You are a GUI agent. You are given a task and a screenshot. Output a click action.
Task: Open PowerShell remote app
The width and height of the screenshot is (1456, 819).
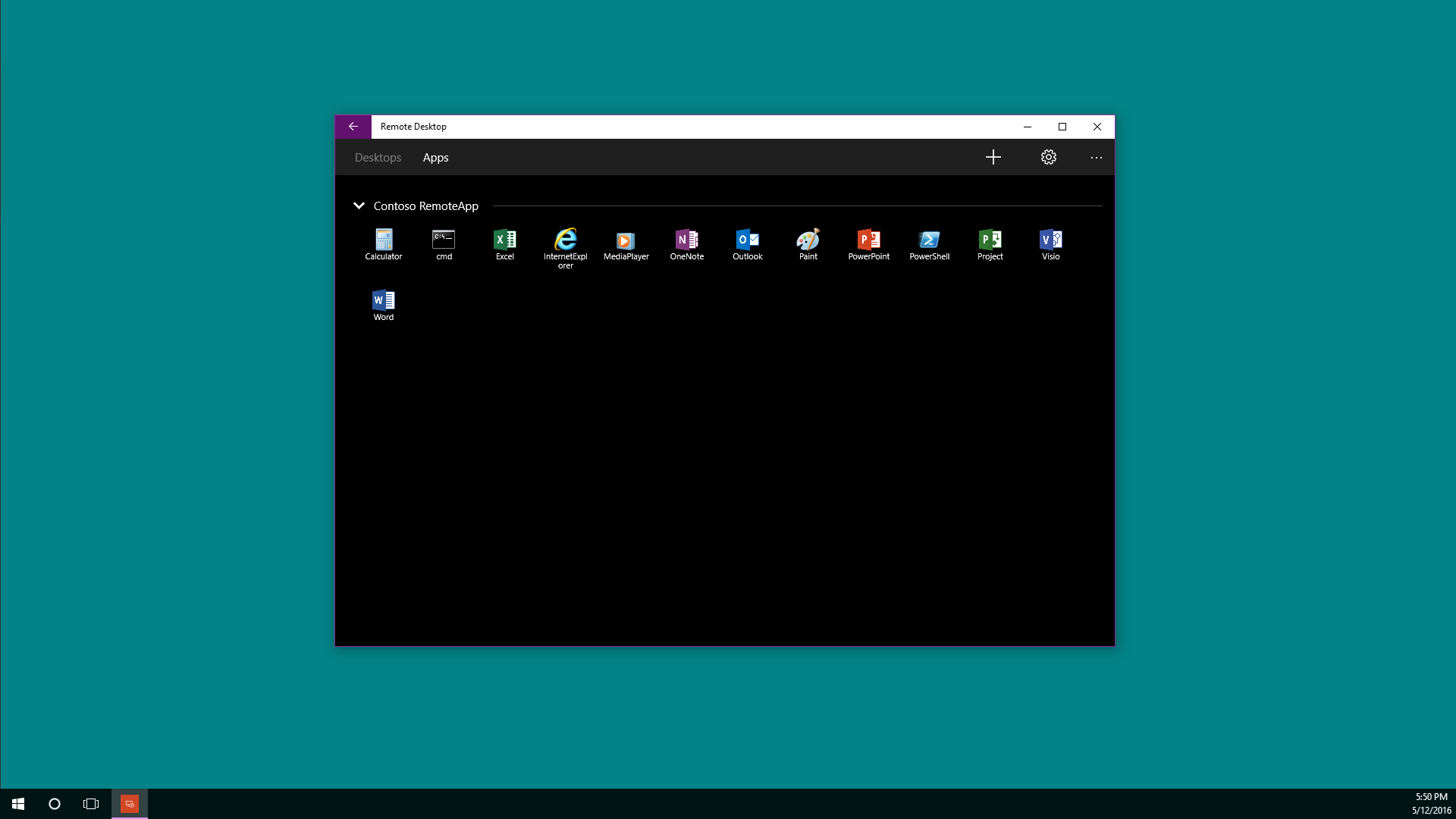click(930, 243)
